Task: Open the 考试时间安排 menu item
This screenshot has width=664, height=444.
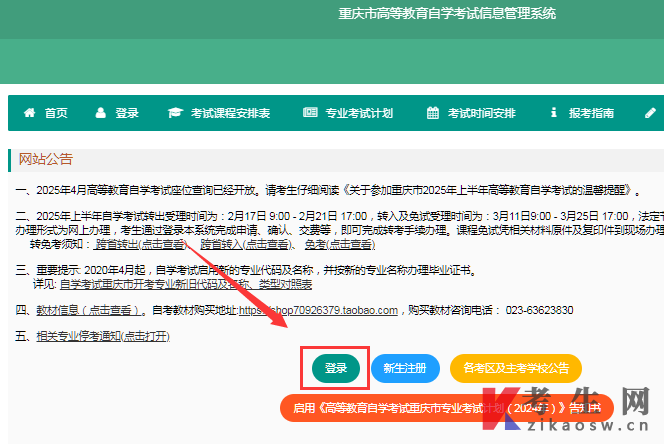Action: [481, 113]
